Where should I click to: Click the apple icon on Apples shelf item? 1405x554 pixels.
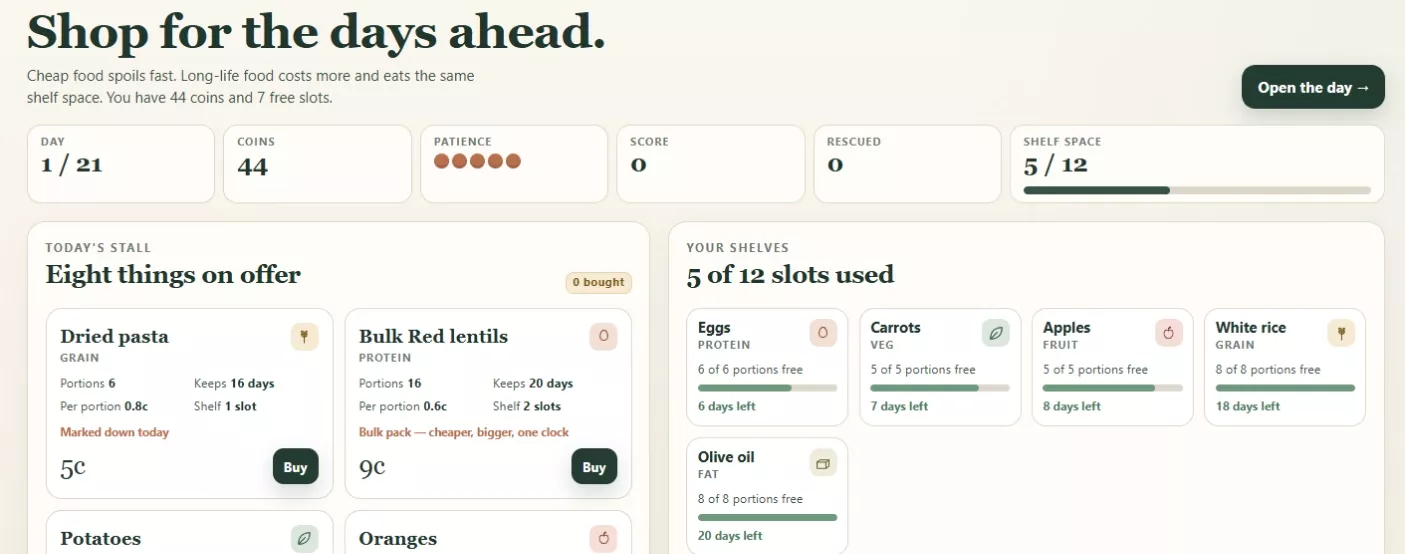point(1168,333)
